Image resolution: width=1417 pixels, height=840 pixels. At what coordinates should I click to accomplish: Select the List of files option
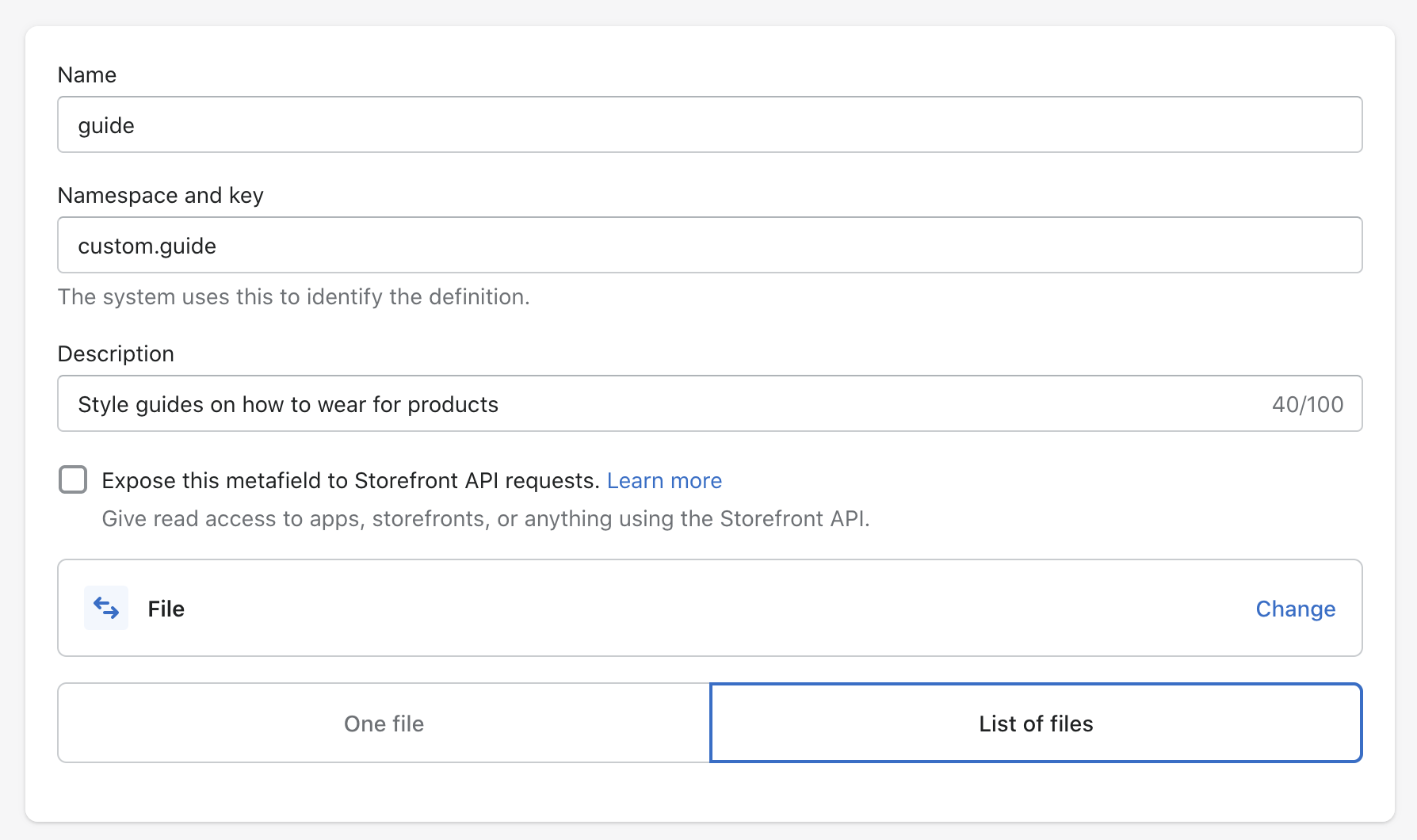(x=1036, y=723)
